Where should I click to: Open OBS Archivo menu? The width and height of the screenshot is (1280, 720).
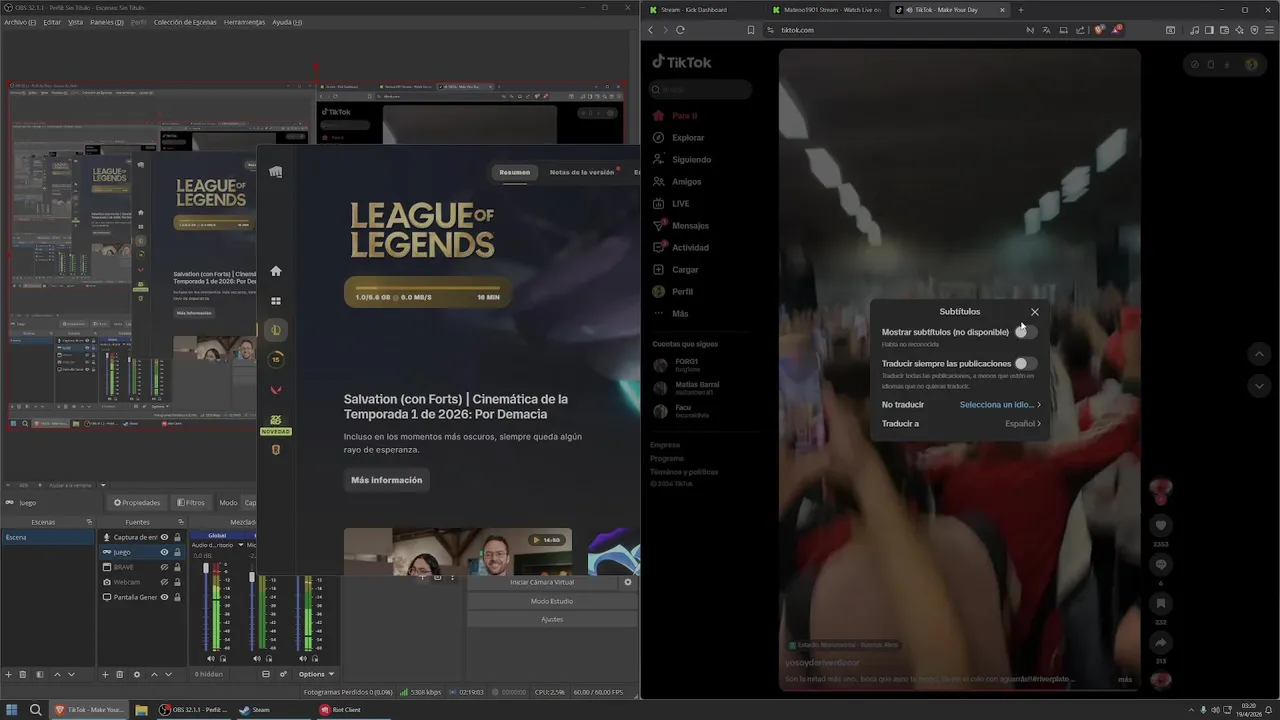(19, 22)
